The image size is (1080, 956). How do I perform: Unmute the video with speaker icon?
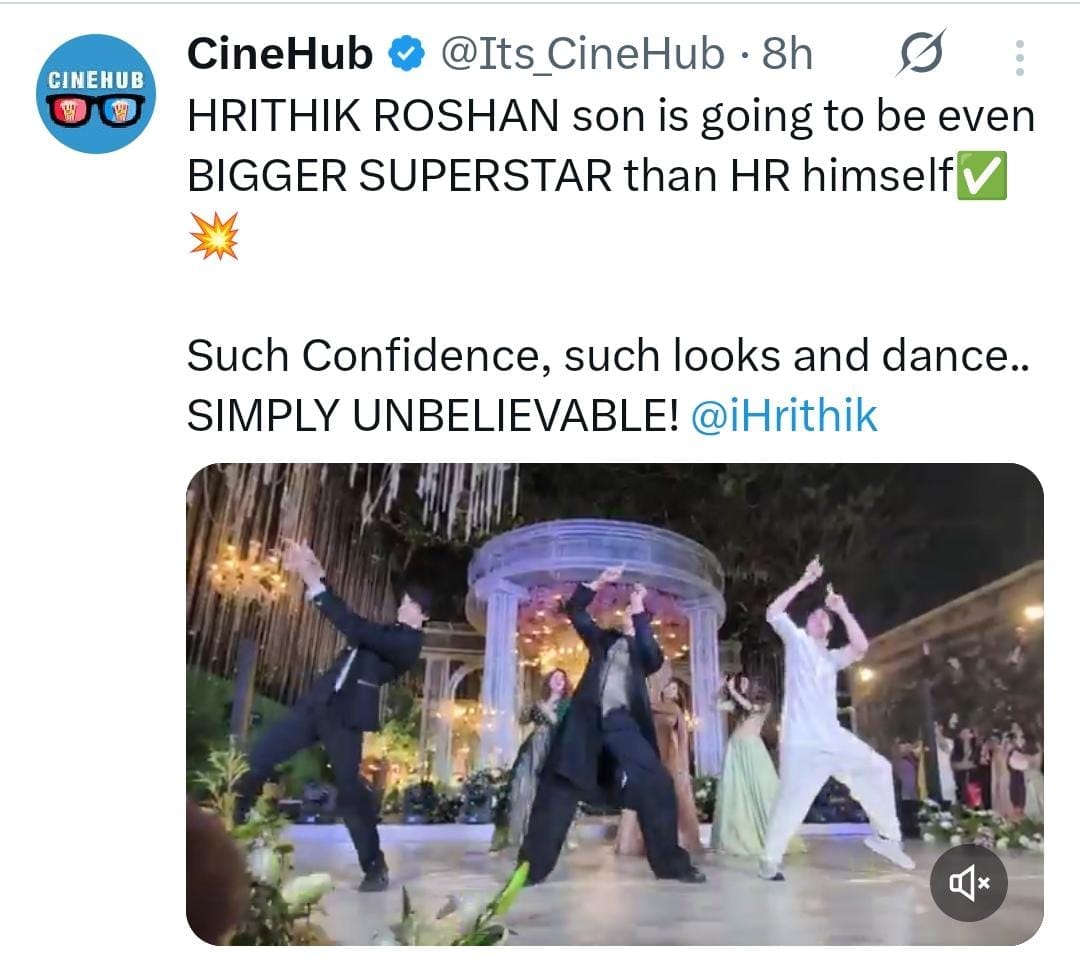(968, 882)
